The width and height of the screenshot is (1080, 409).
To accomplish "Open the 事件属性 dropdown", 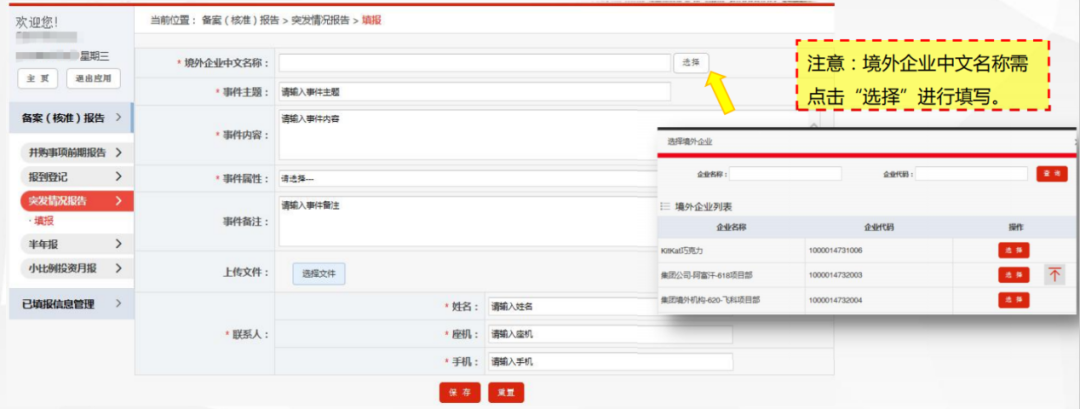I will pos(470,179).
